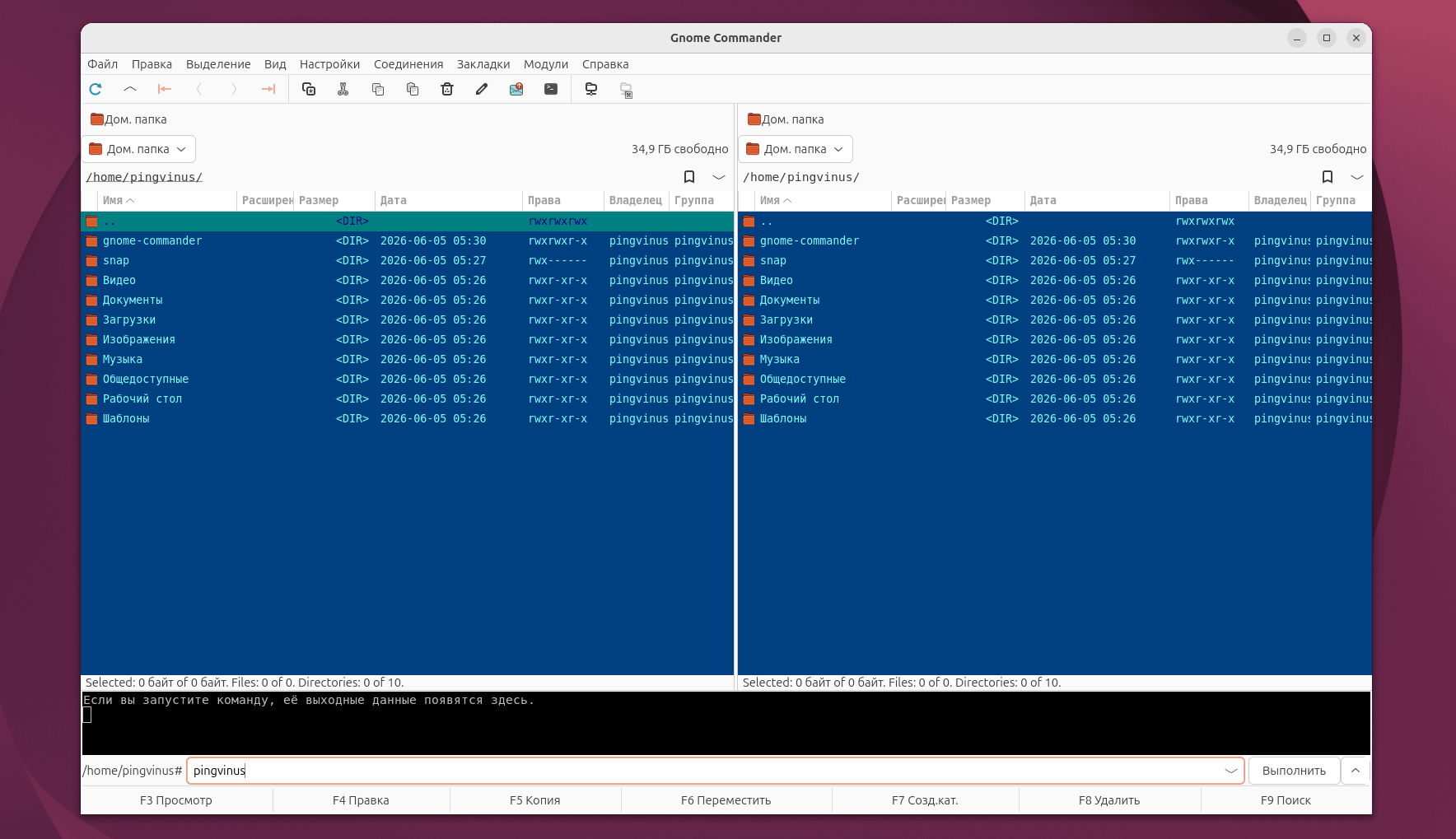This screenshot has height=839, width=1456.
Task: Open the Правка menu
Action: (152, 64)
